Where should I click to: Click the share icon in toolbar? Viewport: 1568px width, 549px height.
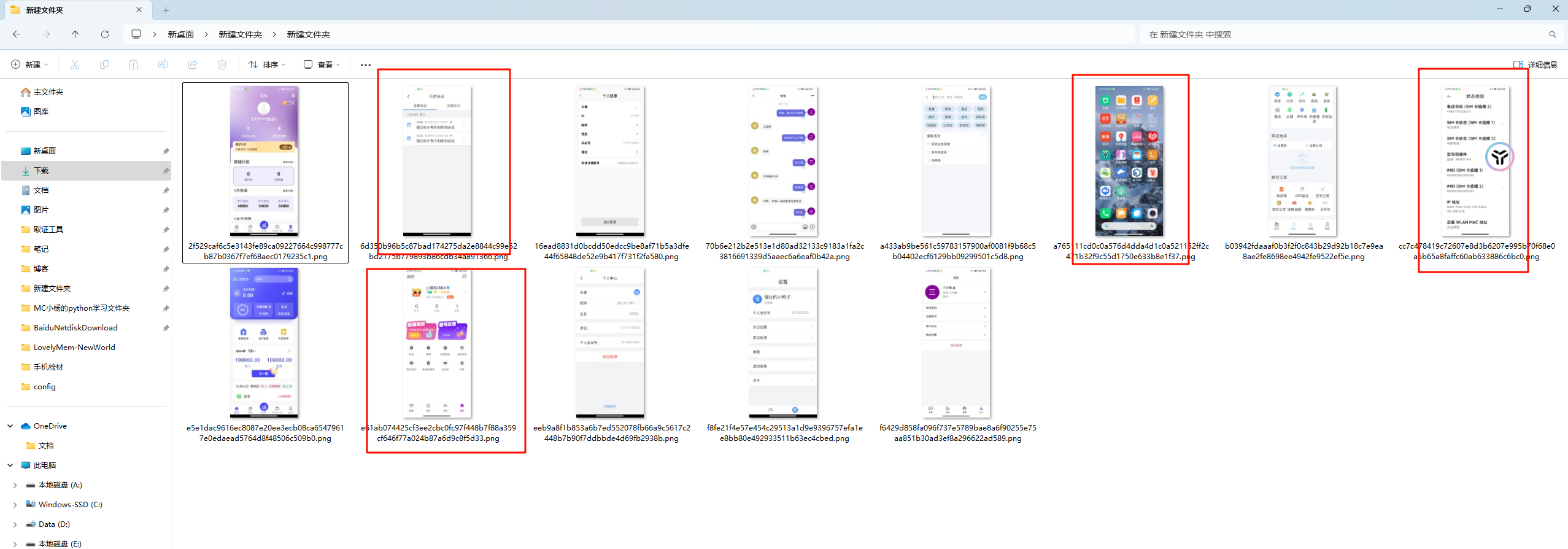[193, 64]
